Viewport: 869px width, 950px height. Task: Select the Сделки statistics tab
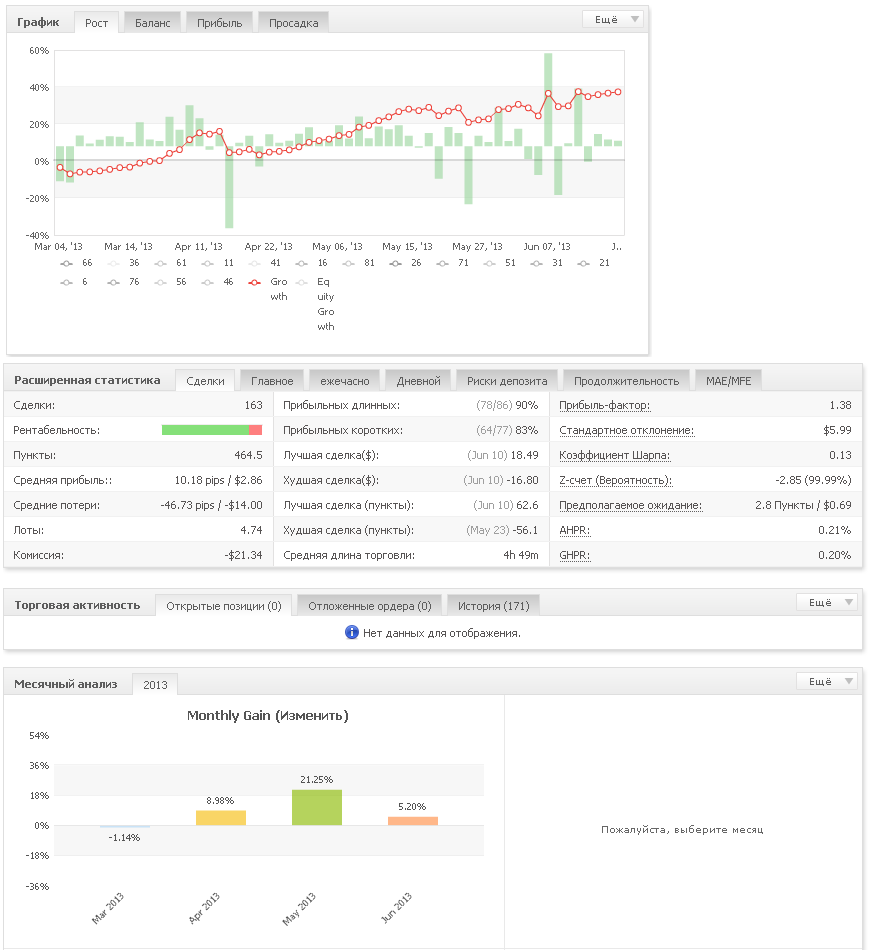(x=205, y=381)
